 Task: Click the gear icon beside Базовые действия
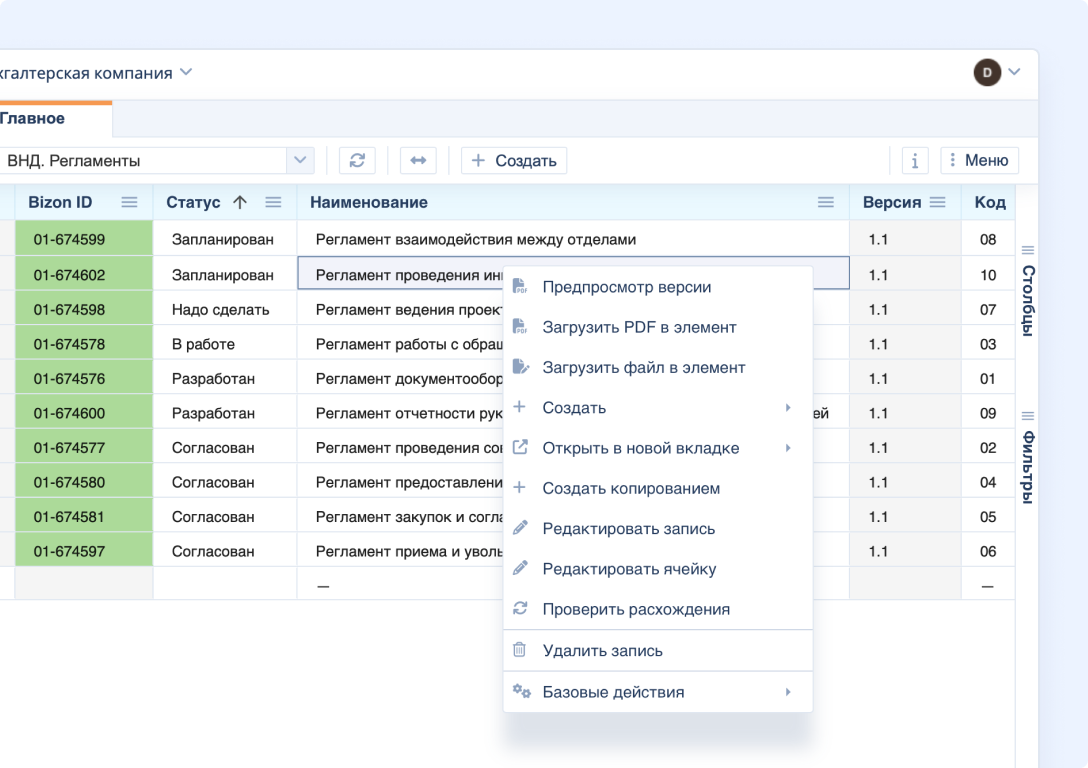[519, 691]
